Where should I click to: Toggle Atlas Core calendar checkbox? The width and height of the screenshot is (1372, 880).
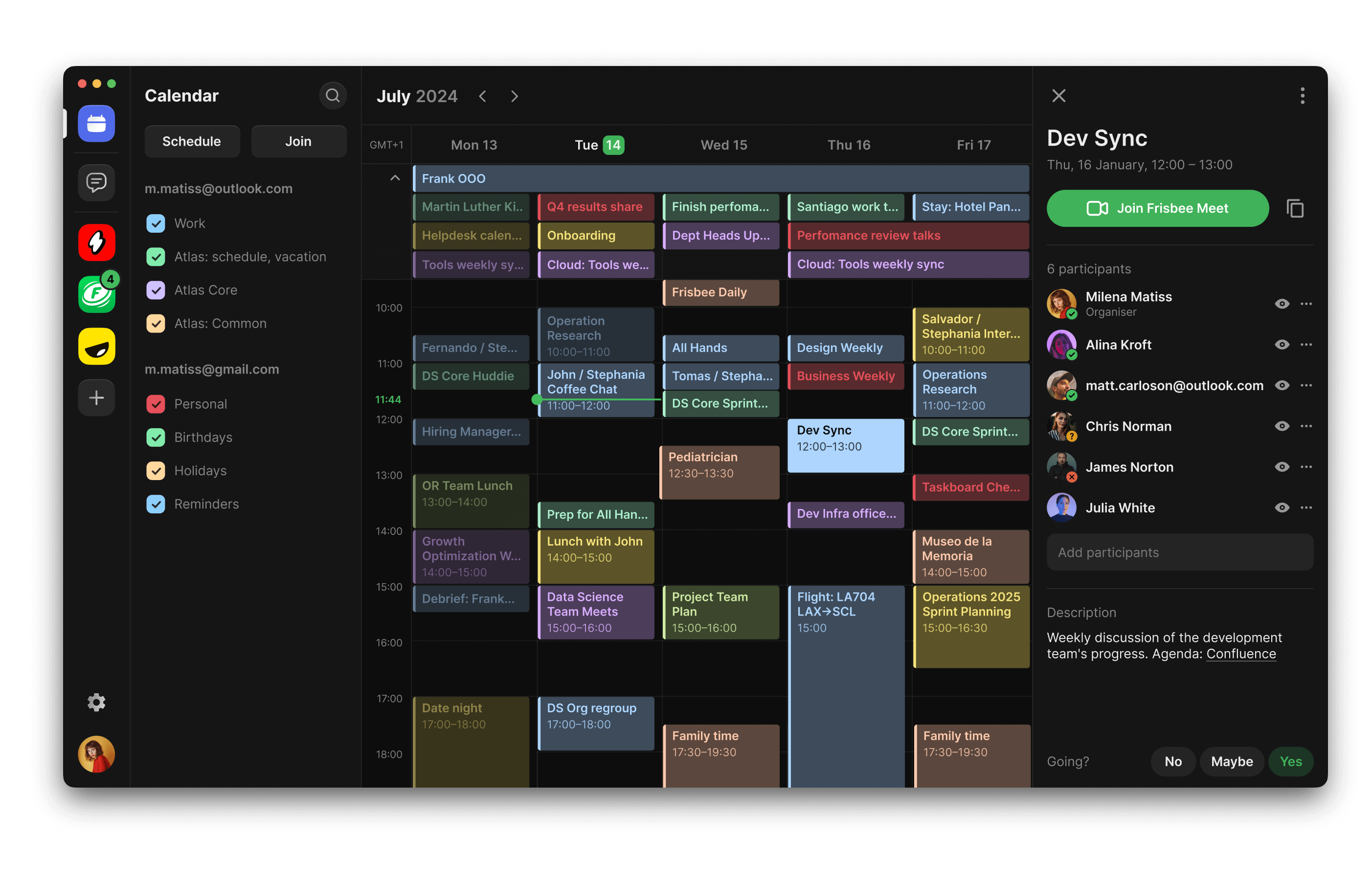[x=156, y=290]
